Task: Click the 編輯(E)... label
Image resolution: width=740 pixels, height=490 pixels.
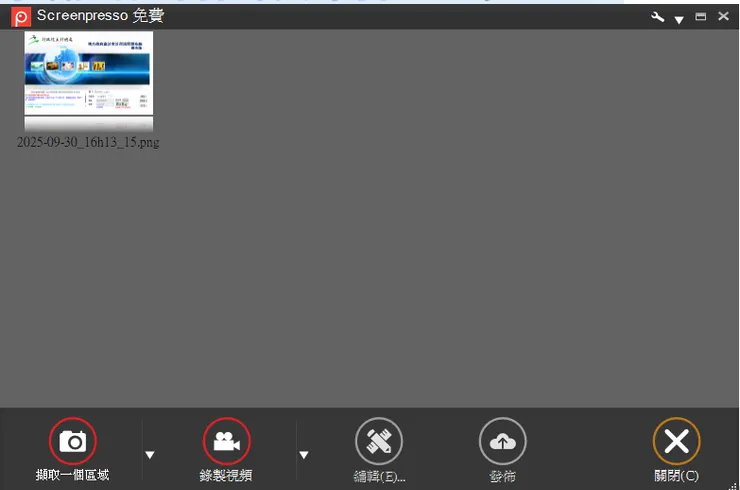Action: coord(379,476)
